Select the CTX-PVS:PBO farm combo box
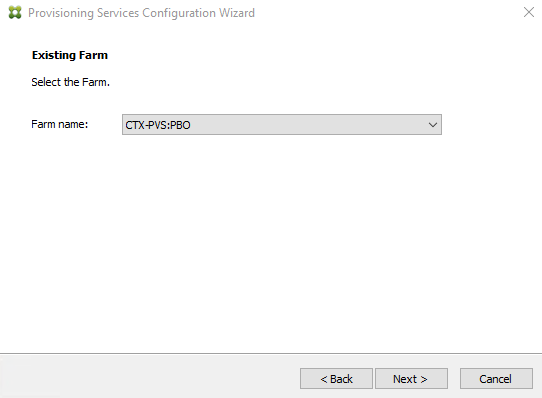 [x=282, y=124]
